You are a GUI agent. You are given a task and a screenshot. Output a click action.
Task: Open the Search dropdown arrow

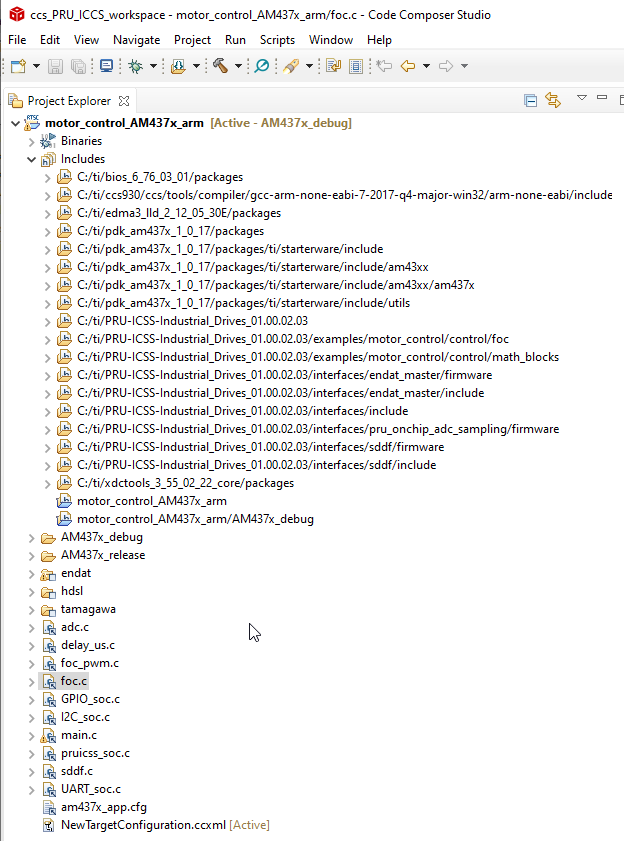coord(309,66)
